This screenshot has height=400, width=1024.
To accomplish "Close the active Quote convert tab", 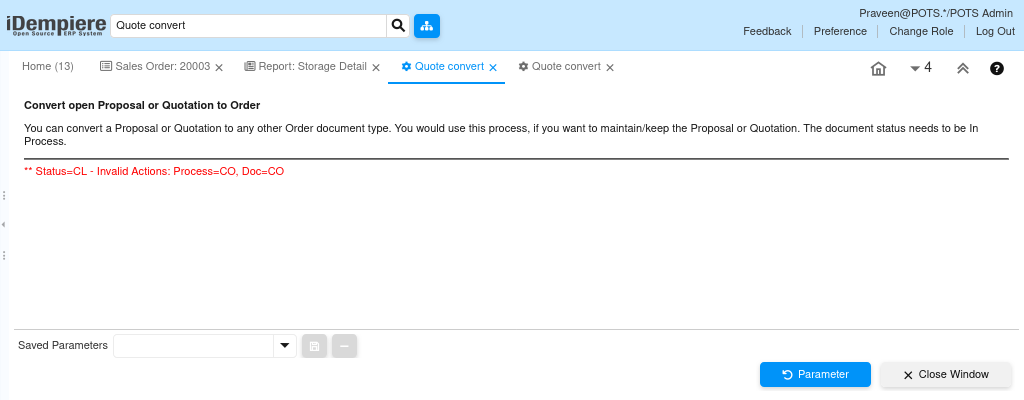I will point(493,67).
